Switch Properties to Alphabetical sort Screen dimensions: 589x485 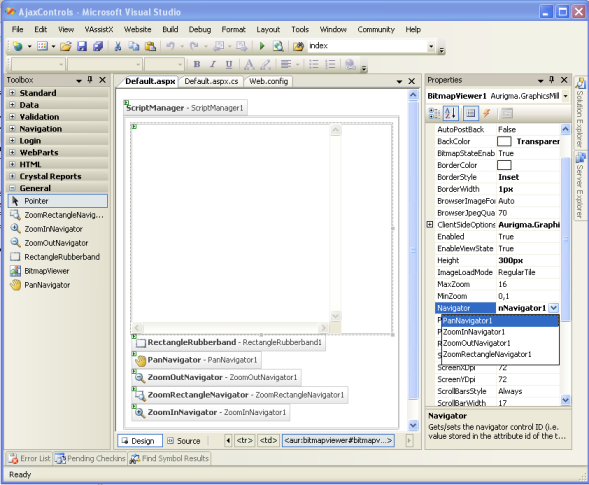[451, 113]
